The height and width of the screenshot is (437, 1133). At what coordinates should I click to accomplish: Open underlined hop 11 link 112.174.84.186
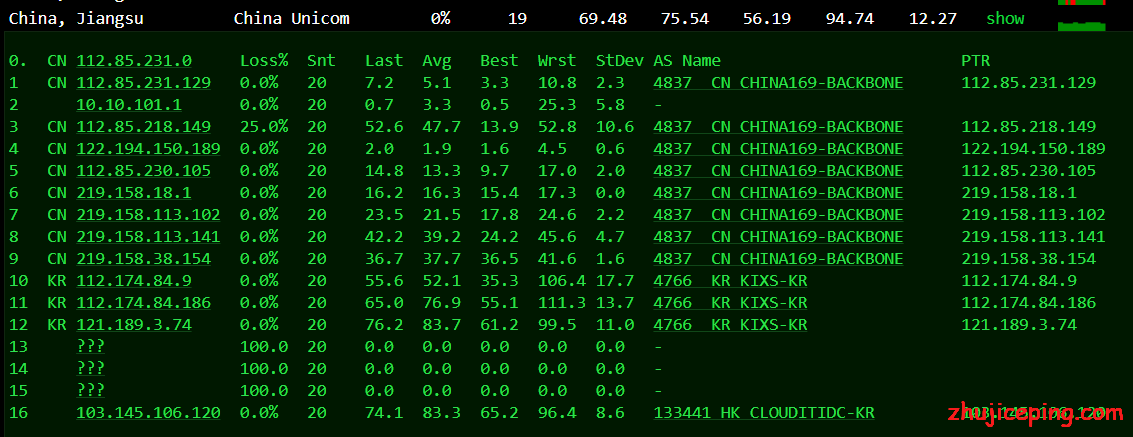point(144,303)
